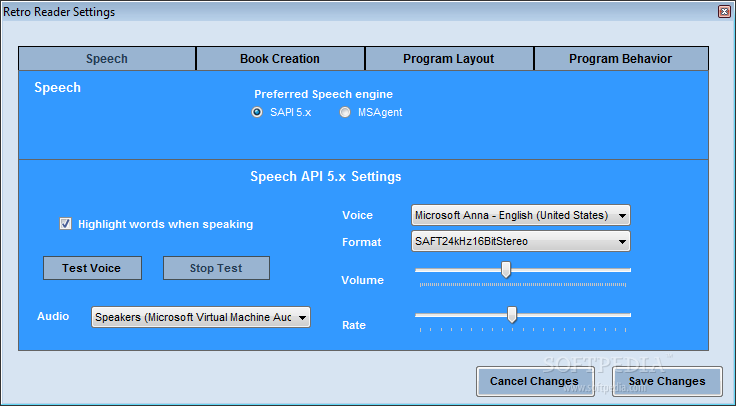This screenshot has height=406, width=736.
Task: Close the Retro Reader Settings window
Action: pos(724,12)
